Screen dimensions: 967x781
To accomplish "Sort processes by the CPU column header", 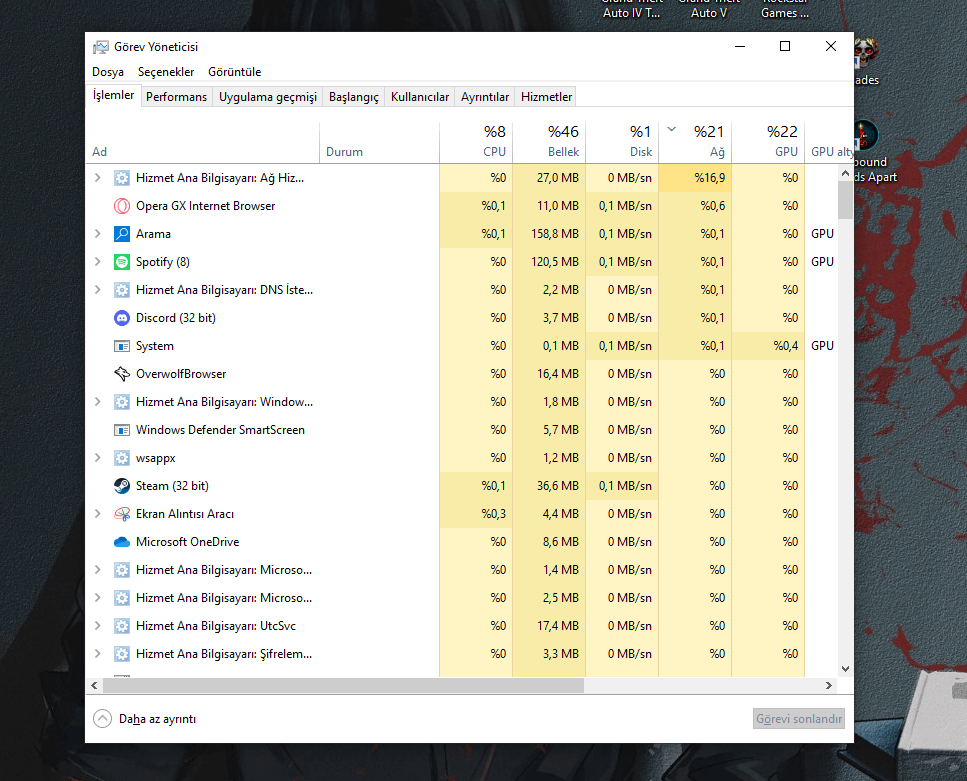I will point(476,142).
